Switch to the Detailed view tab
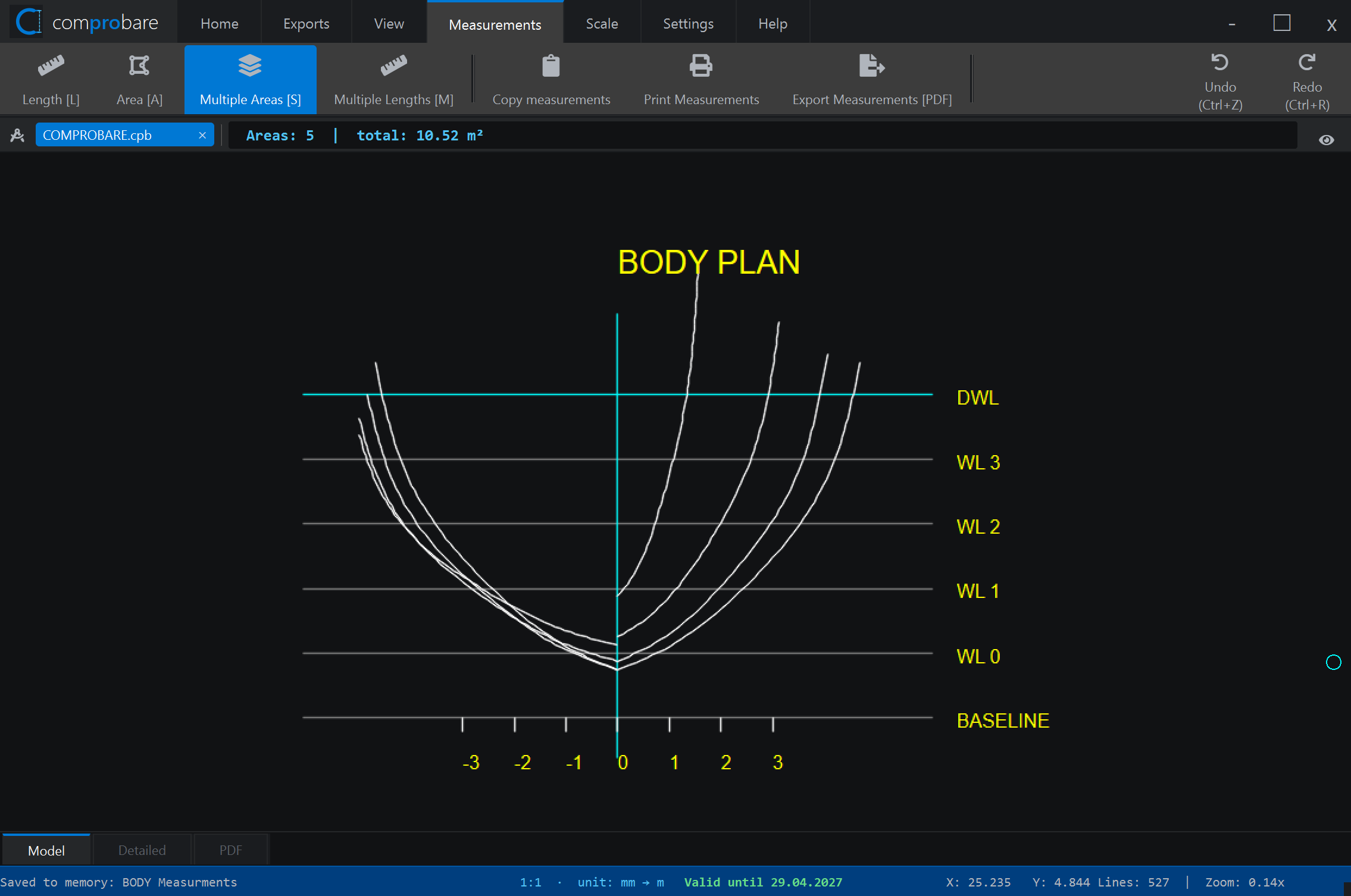Screen dimensions: 1351x896 coord(142,850)
